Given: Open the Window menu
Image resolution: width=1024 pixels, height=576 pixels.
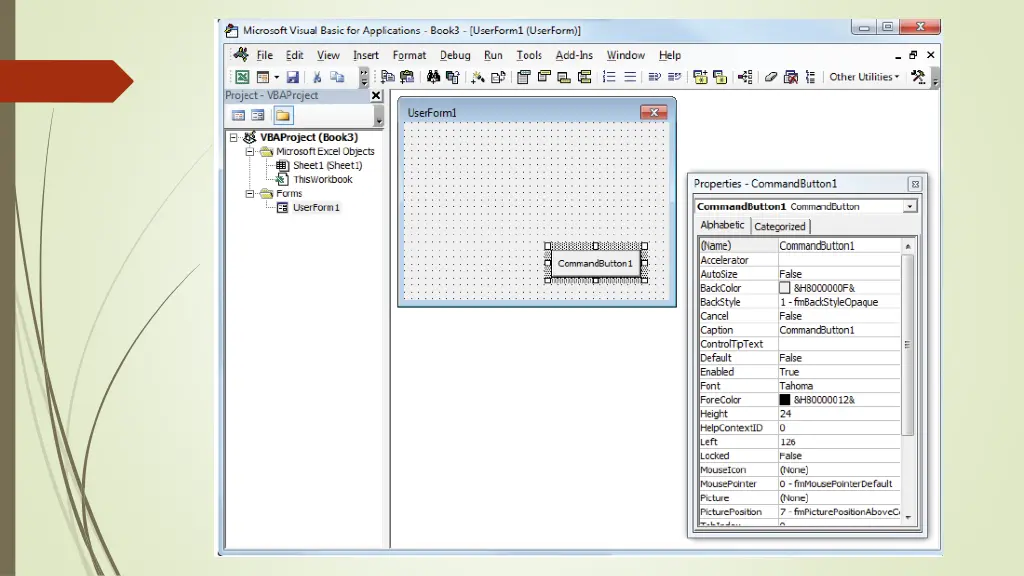Looking at the screenshot, I should 626,56.
